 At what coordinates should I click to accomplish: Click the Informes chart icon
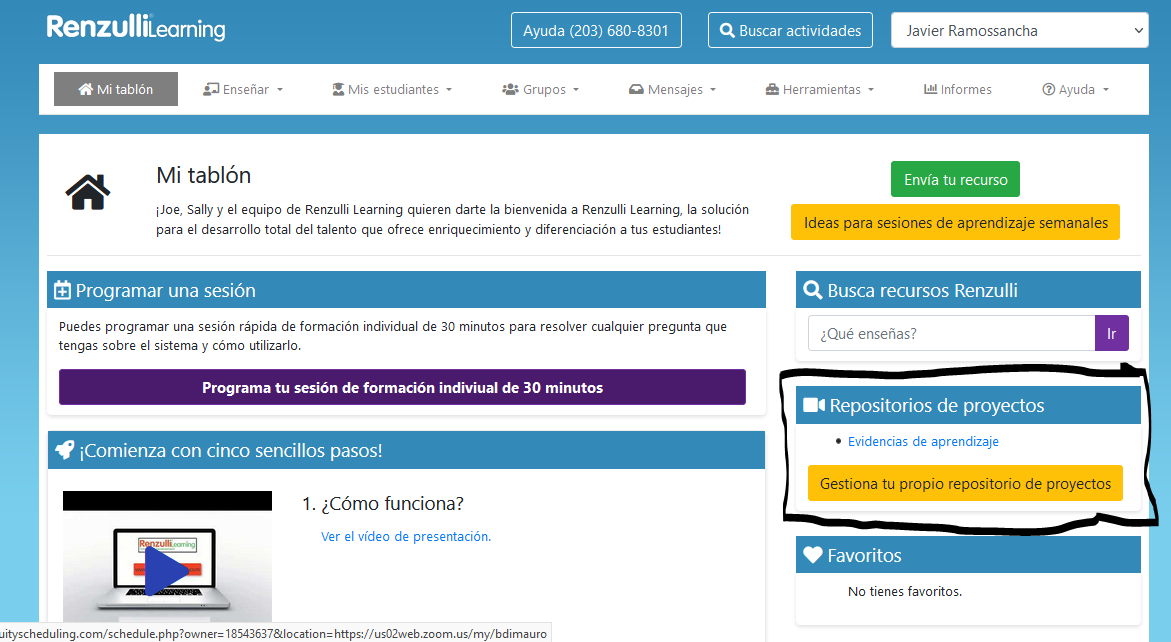(931, 89)
